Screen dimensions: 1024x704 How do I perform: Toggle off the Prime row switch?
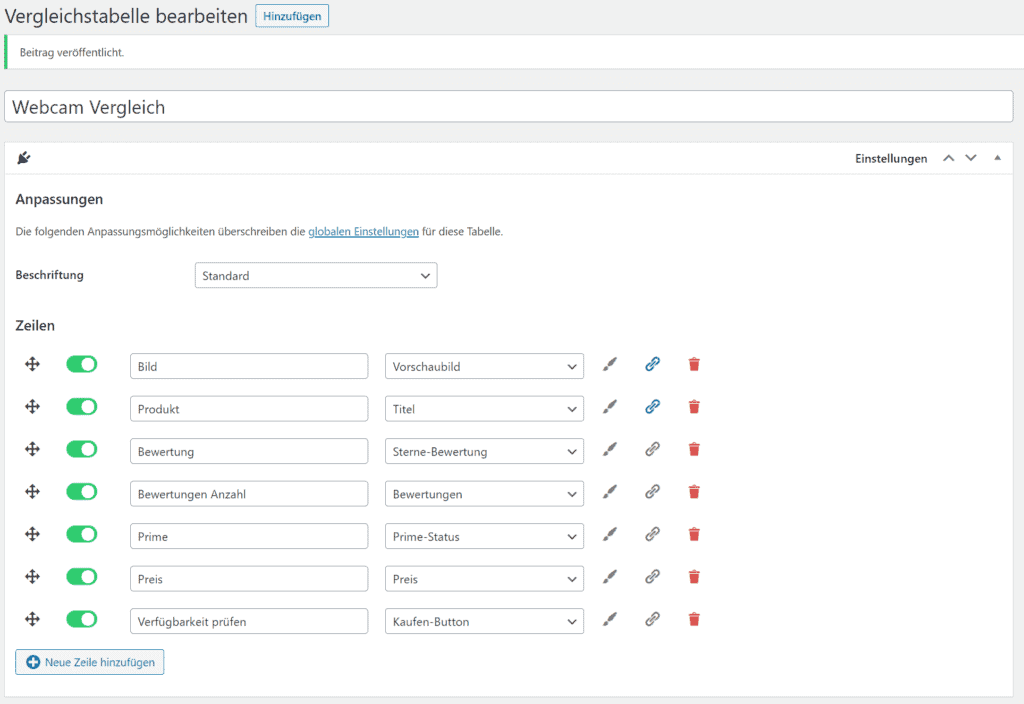[82, 534]
